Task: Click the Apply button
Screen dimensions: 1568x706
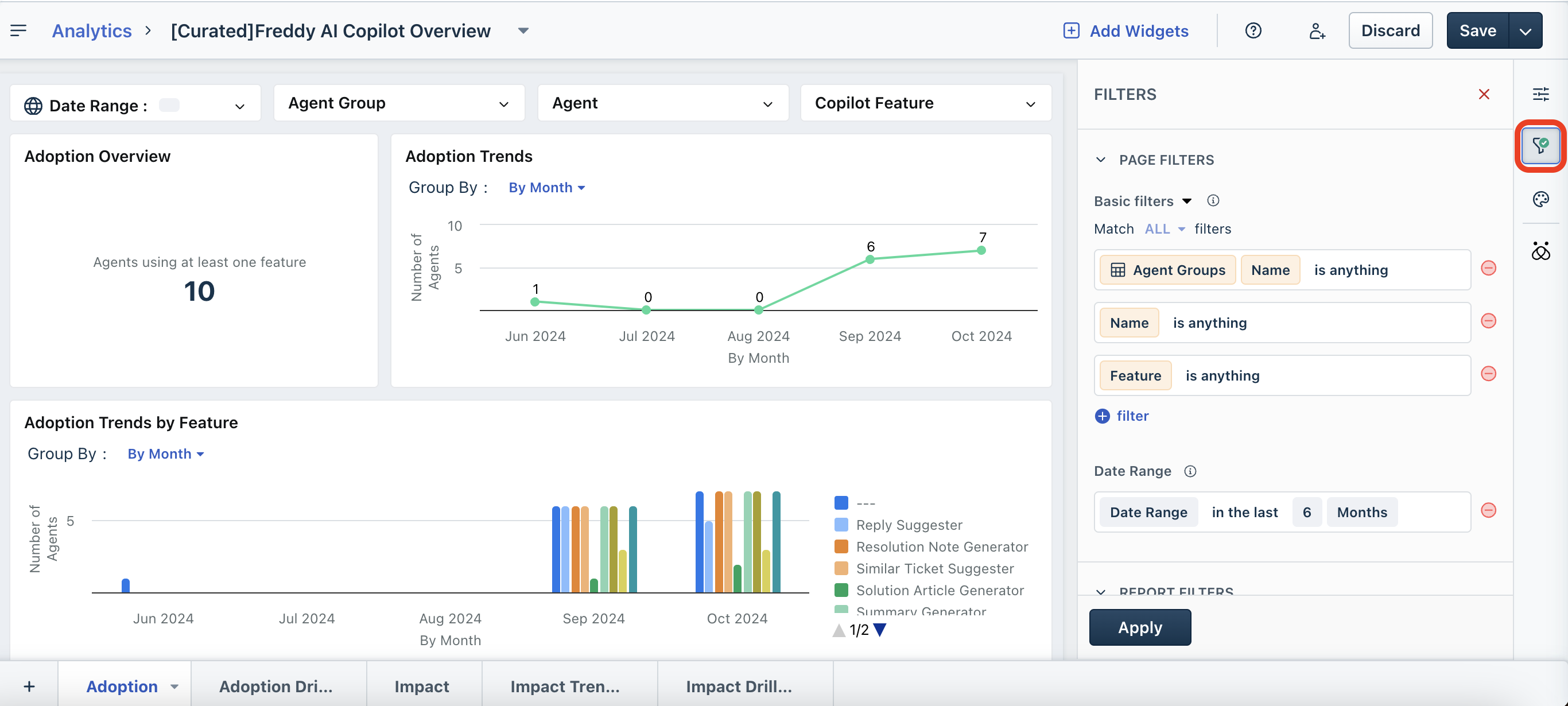Action: point(1139,627)
